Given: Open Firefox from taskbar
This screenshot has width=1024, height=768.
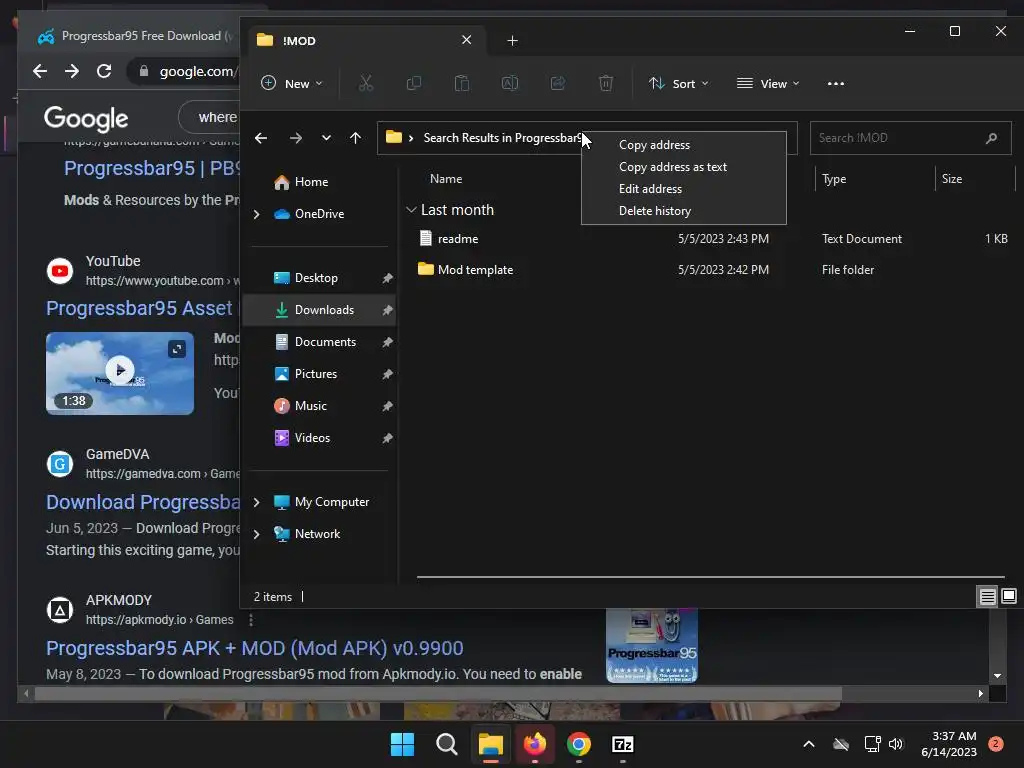Looking at the screenshot, I should pos(535,744).
